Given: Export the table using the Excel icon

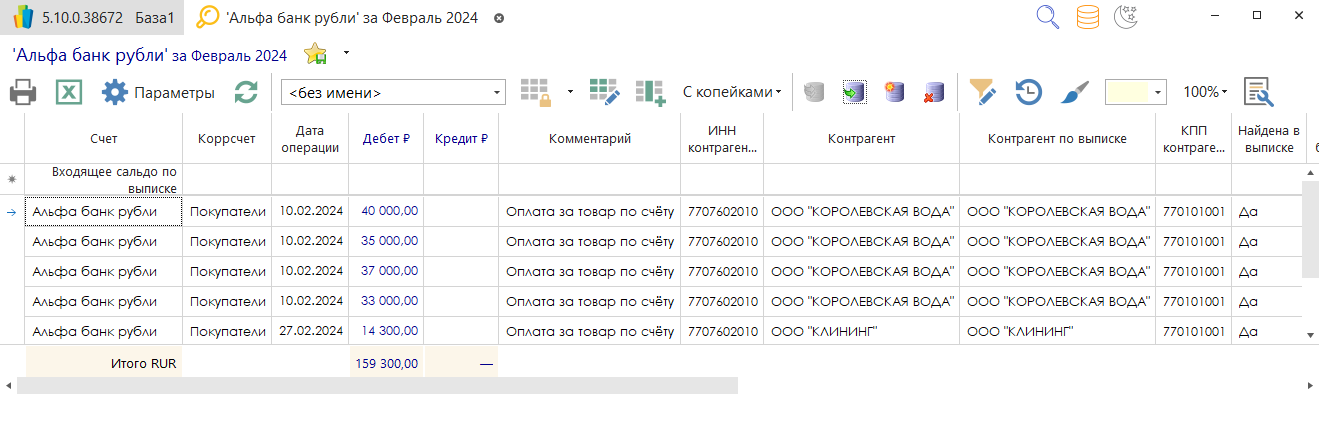Looking at the screenshot, I should [x=67, y=93].
